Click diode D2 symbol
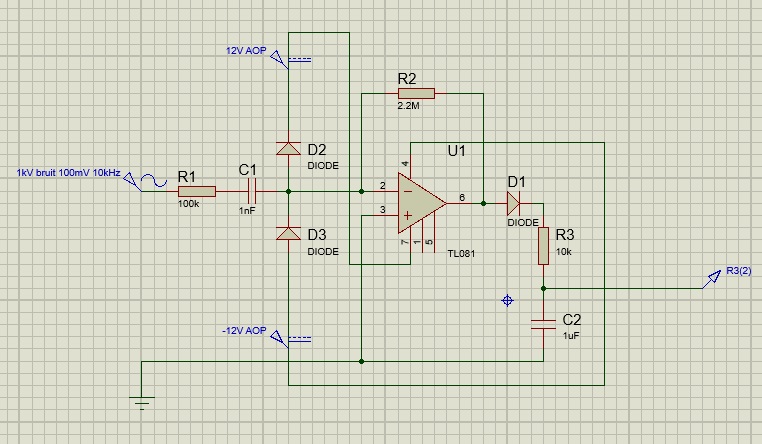762x444 pixels. (x=288, y=148)
